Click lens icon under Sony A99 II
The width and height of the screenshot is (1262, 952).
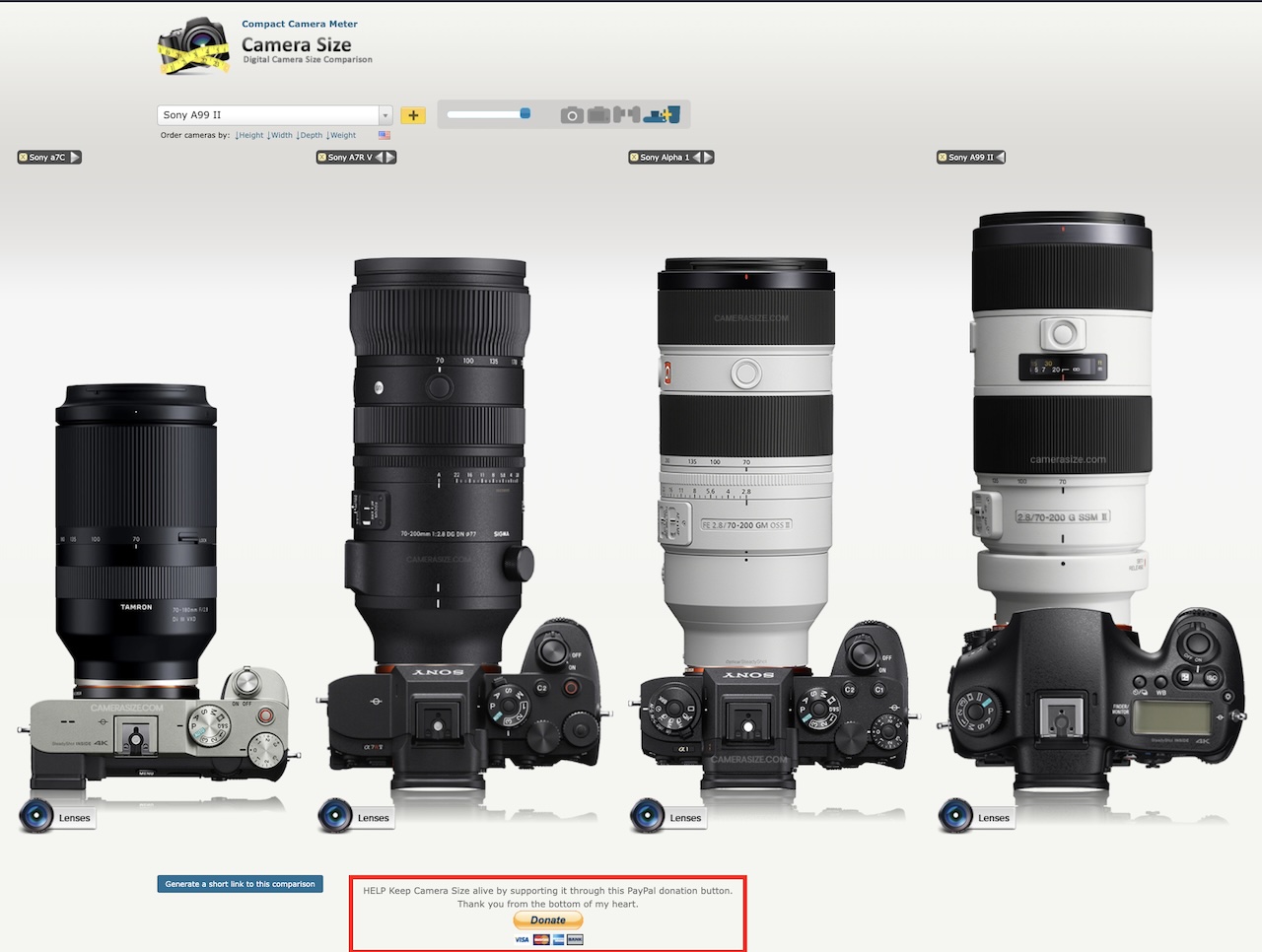click(955, 816)
